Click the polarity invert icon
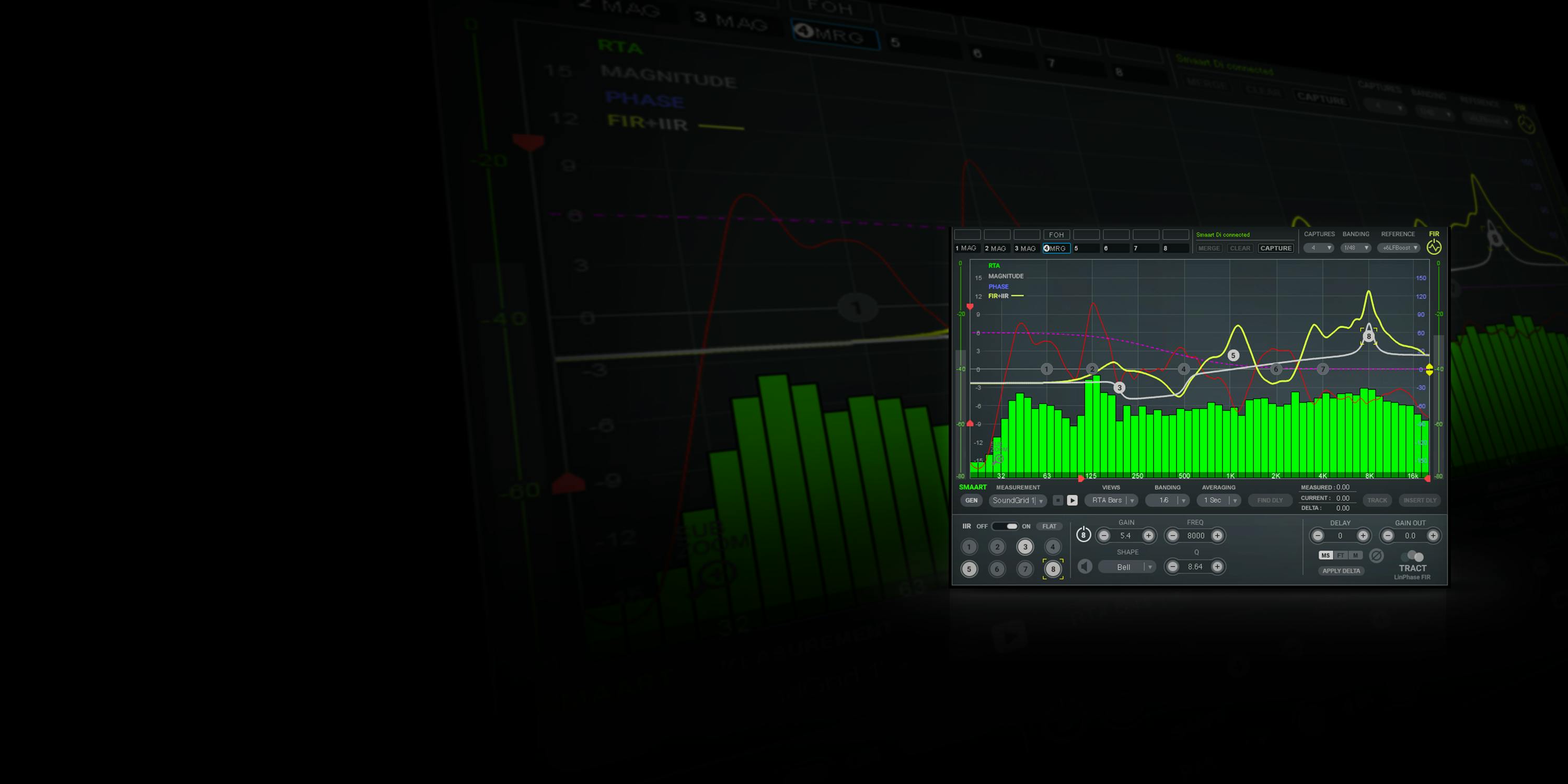 click(1376, 556)
